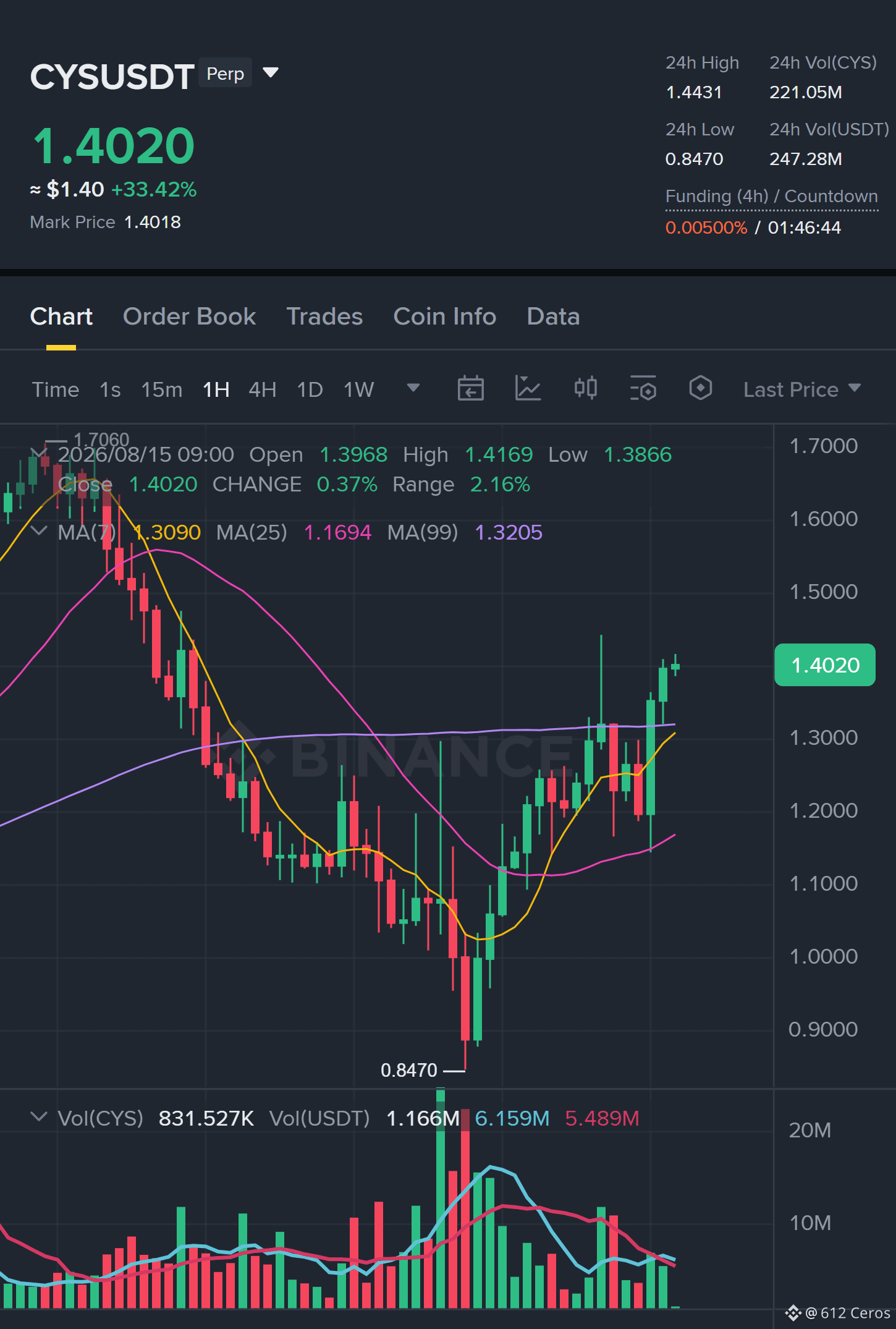Switch to the Trades tab
The image size is (896, 1329).
point(324,316)
